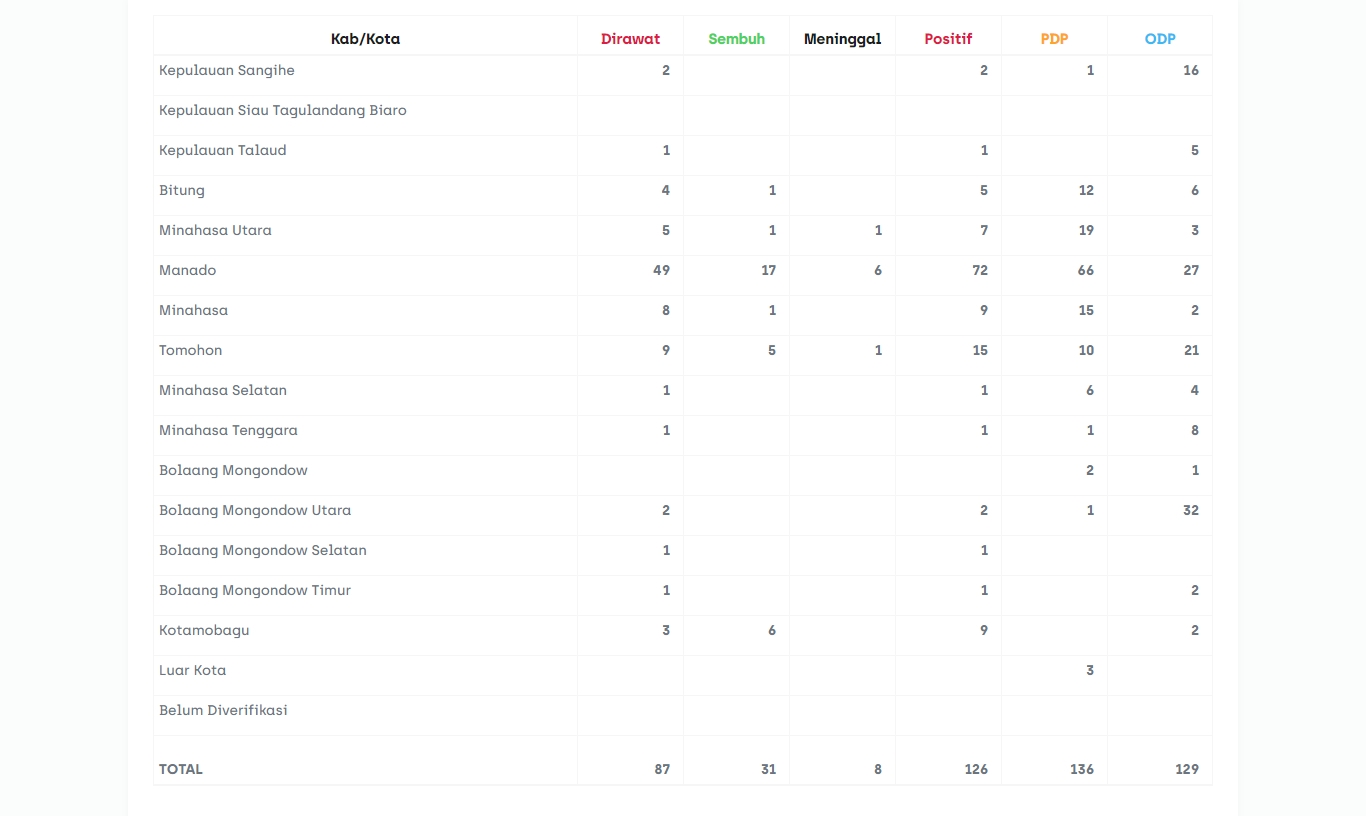The width and height of the screenshot is (1366, 816).
Task: Select the Bolaang Mongondow Selatan row name
Action: pos(263,551)
